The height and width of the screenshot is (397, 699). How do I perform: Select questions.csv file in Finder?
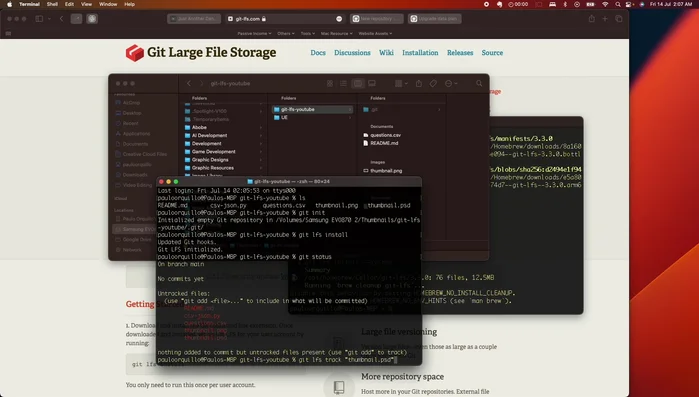[382, 135]
